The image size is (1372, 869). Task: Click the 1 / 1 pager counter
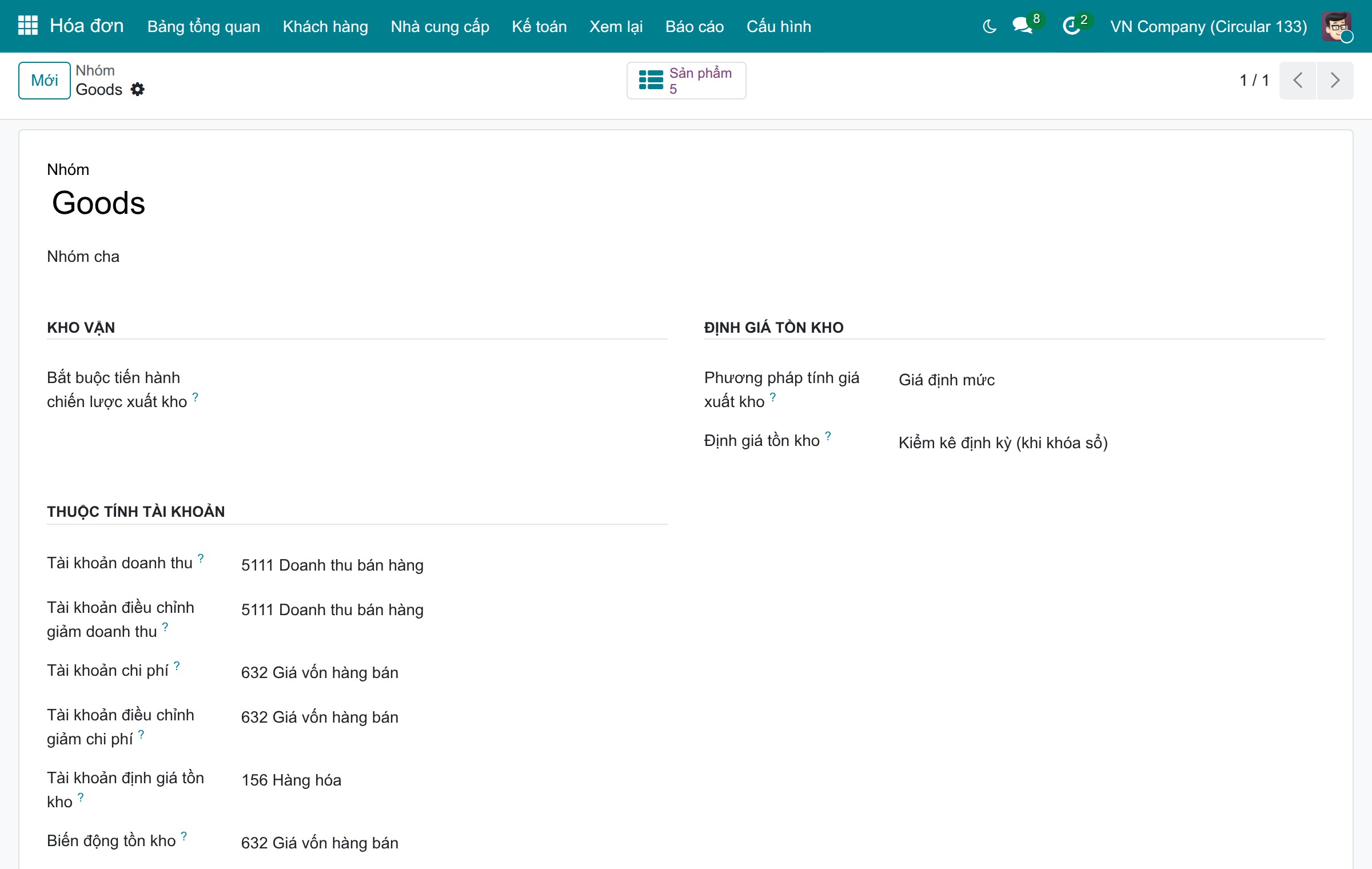pyautogui.click(x=1254, y=80)
